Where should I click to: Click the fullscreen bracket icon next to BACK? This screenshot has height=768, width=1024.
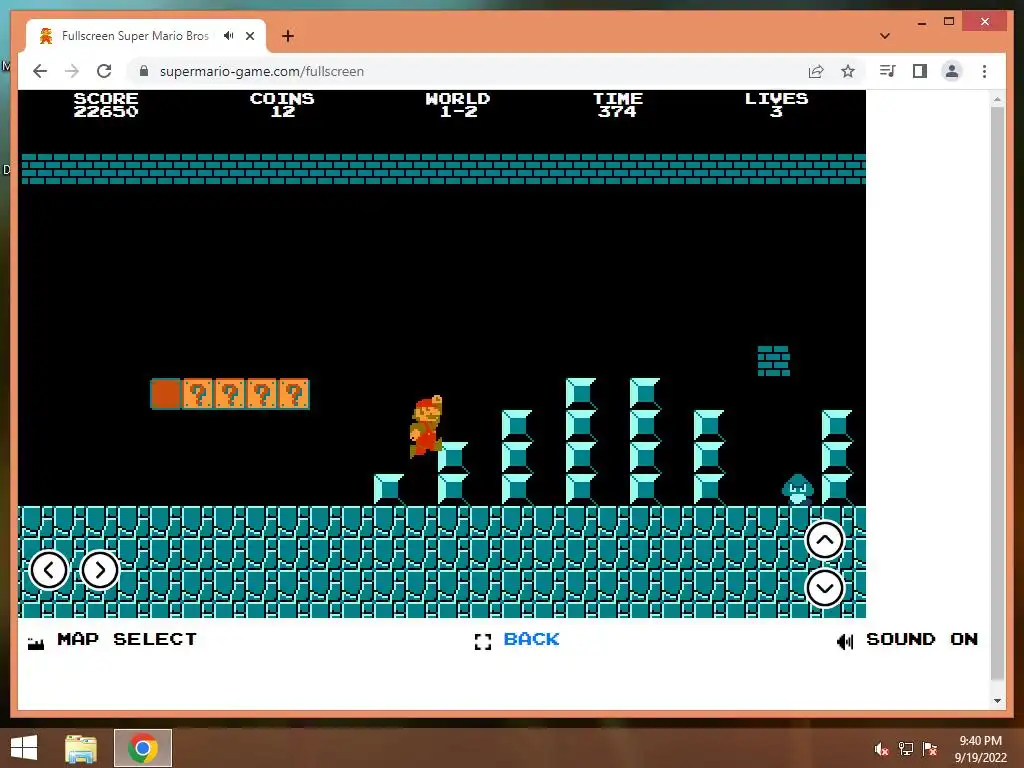(x=483, y=642)
